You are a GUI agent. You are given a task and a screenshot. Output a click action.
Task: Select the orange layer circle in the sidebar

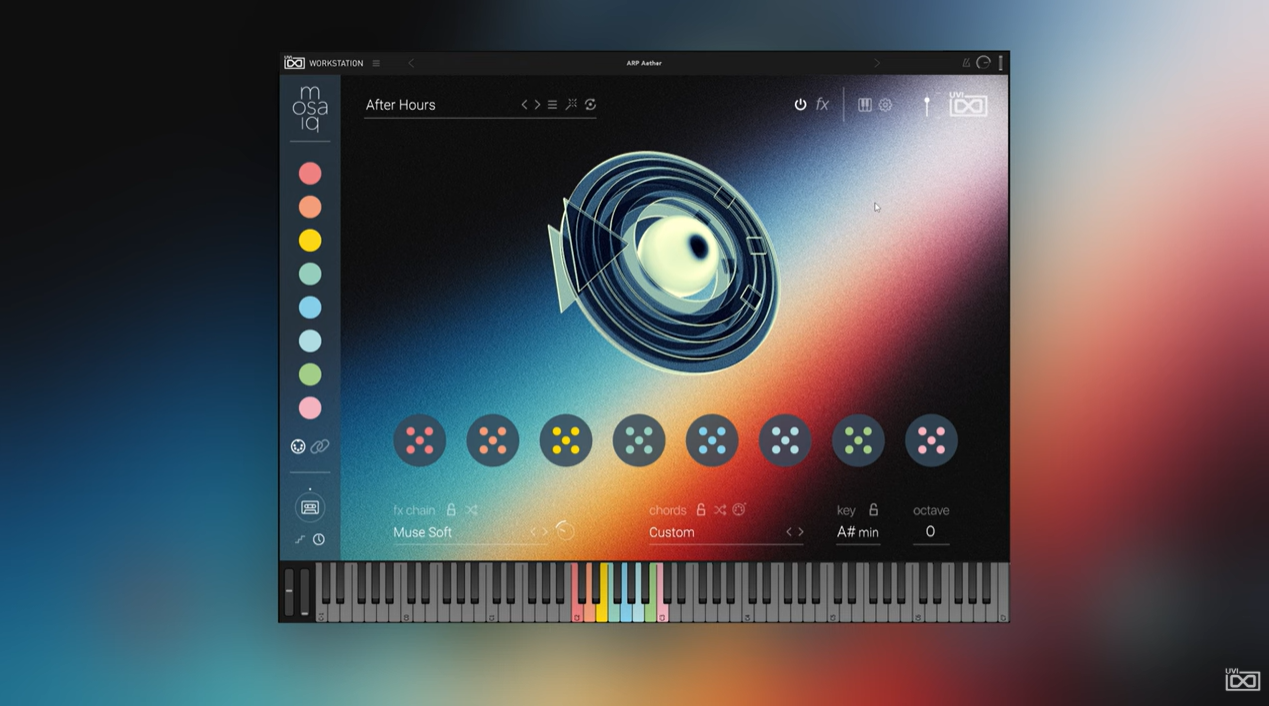[310, 207]
